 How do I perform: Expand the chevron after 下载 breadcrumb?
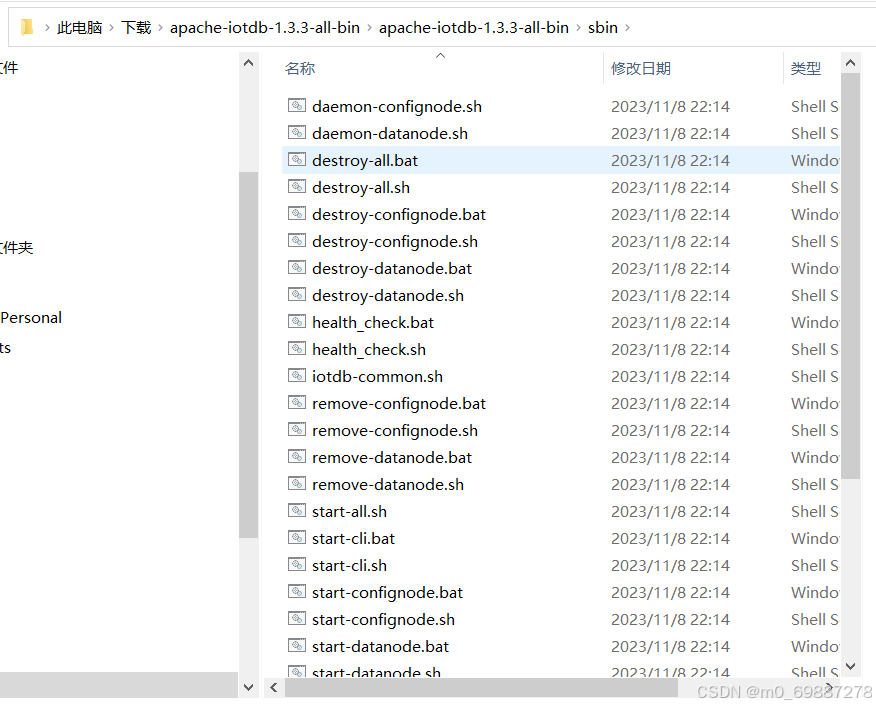click(x=158, y=27)
